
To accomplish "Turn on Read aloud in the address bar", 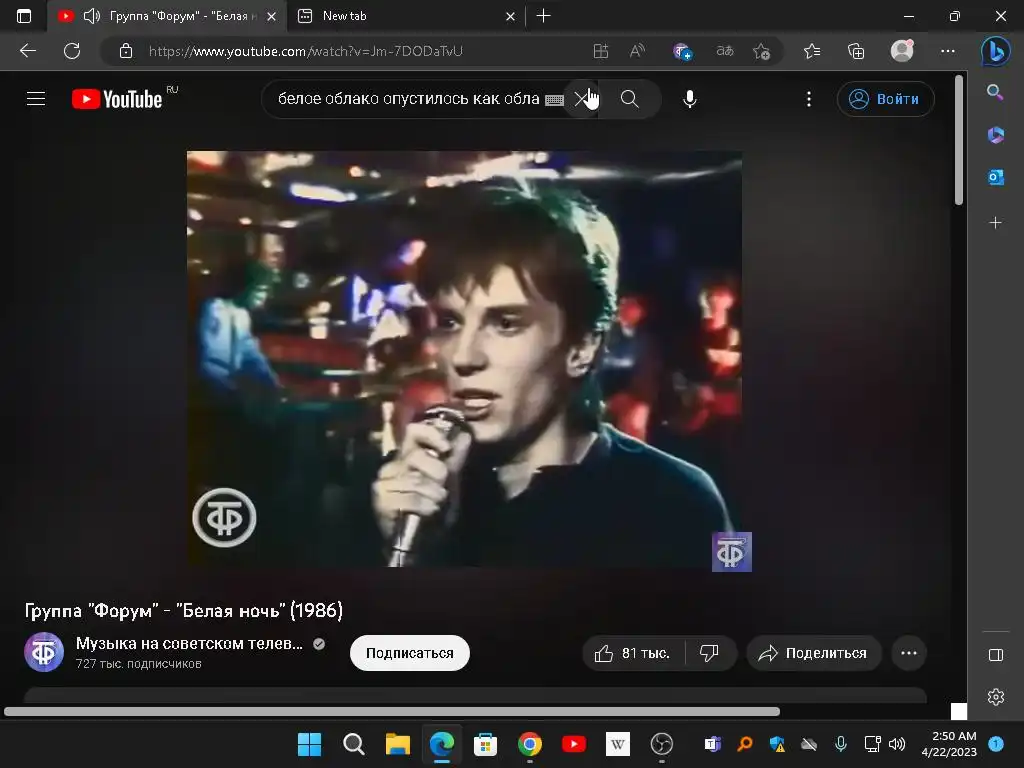I will point(637,51).
